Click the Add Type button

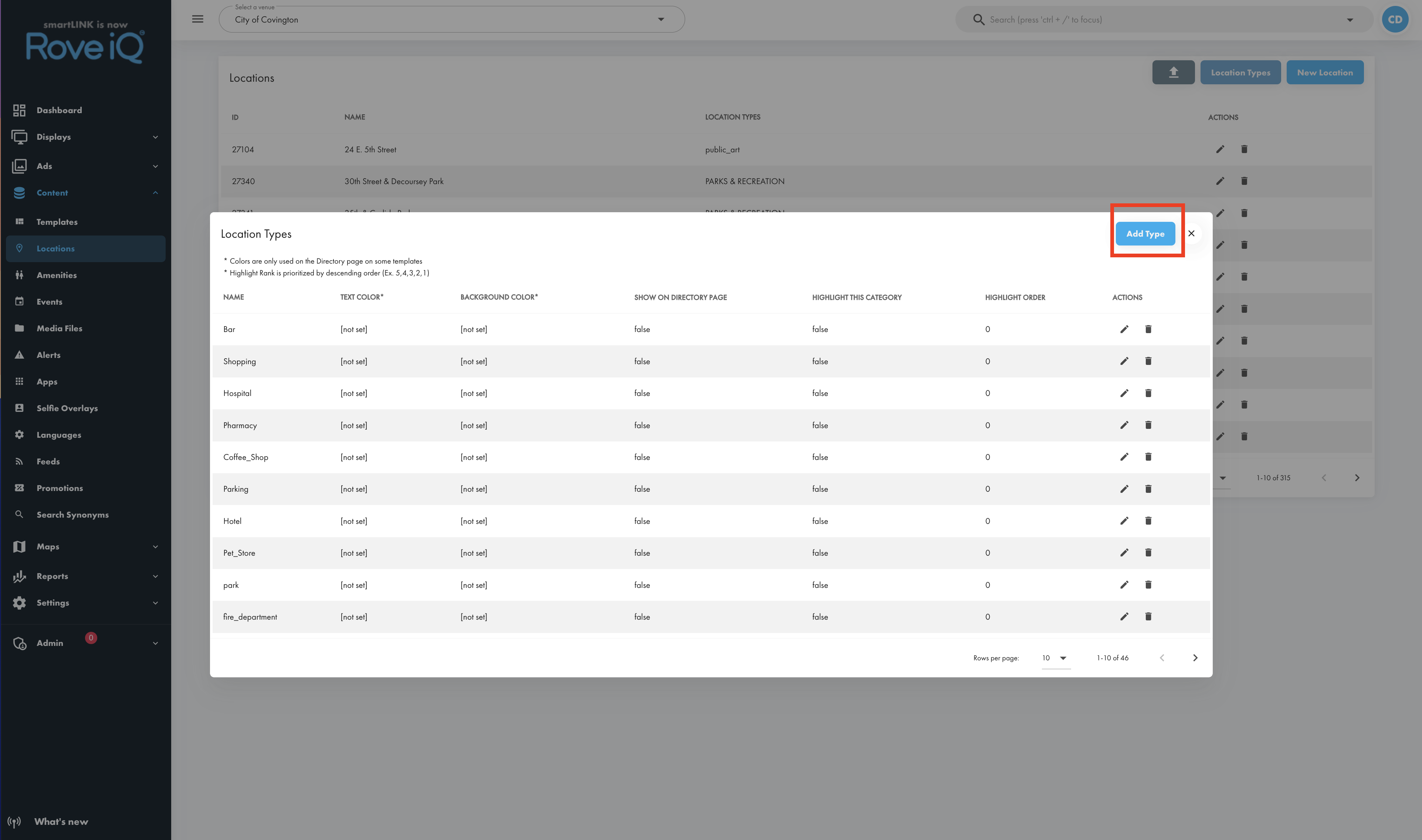[1145, 234]
